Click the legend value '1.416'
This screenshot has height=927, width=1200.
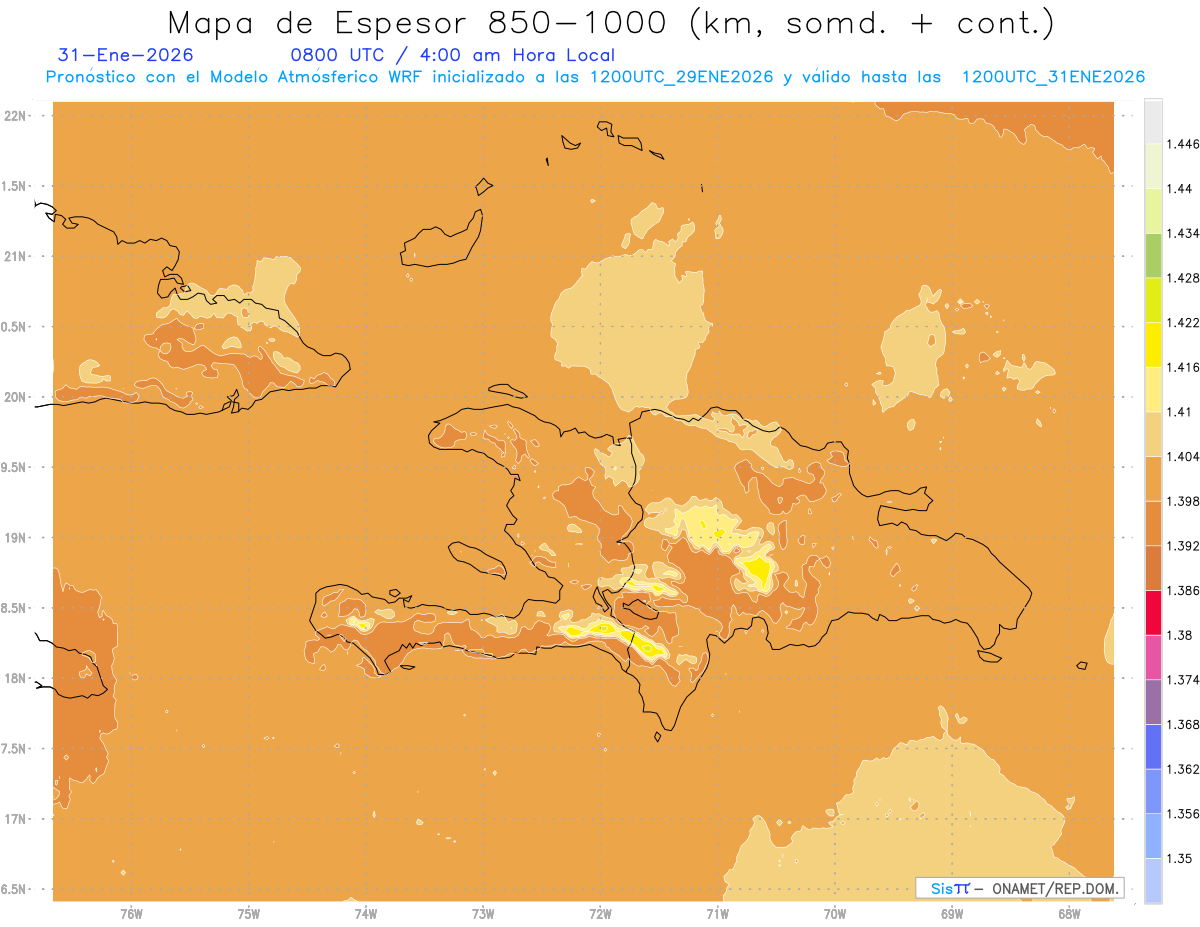tap(1184, 367)
